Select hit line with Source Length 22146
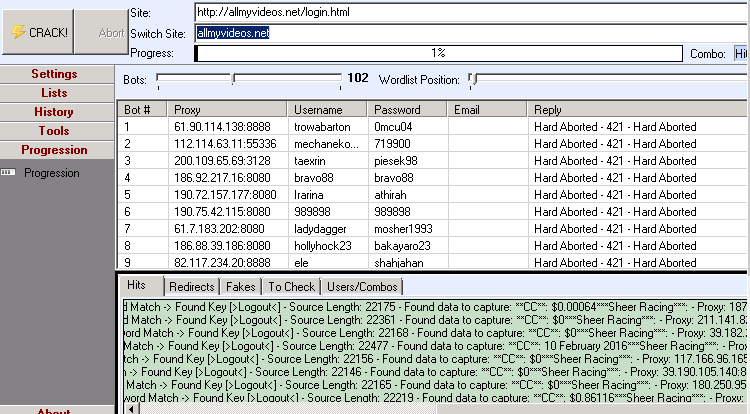The width and height of the screenshot is (750, 414). (x=435, y=371)
